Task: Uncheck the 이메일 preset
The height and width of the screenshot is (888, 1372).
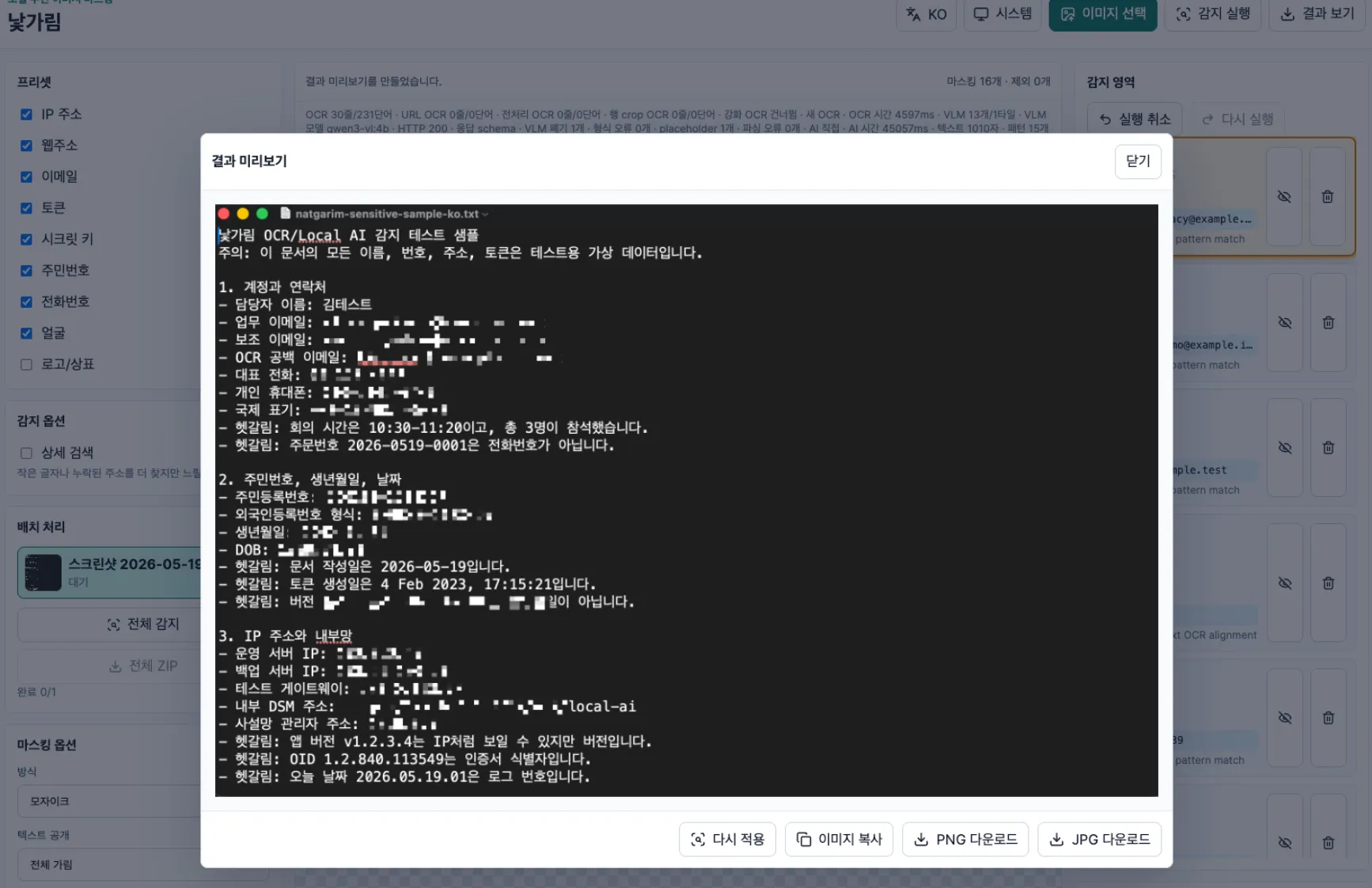Action: (x=26, y=176)
